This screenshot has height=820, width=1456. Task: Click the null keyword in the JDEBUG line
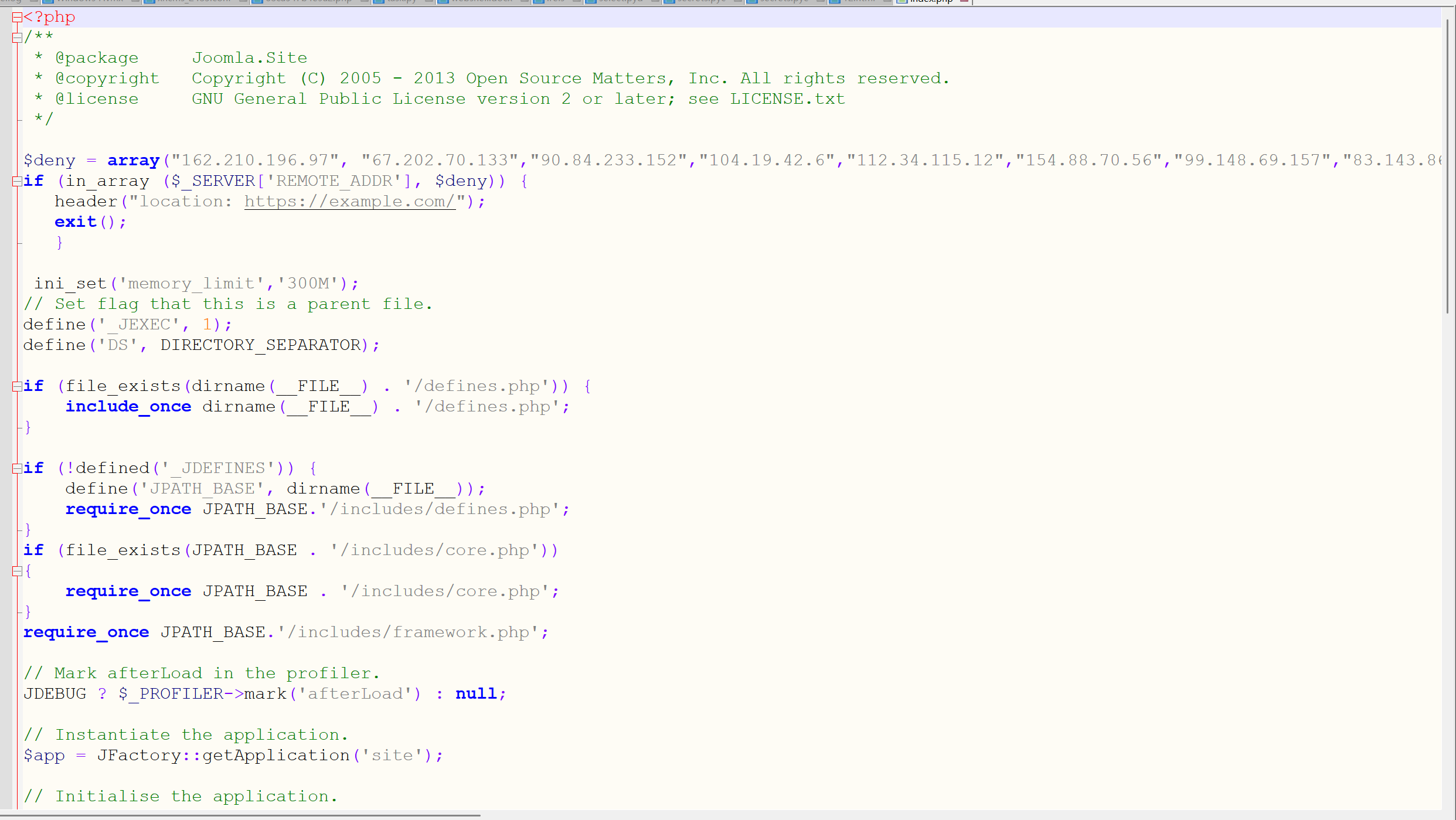[476, 694]
